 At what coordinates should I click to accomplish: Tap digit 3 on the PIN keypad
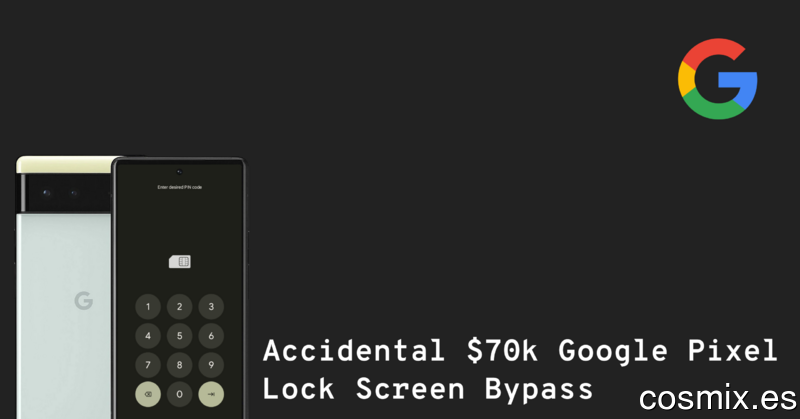pyautogui.click(x=211, y=307)
